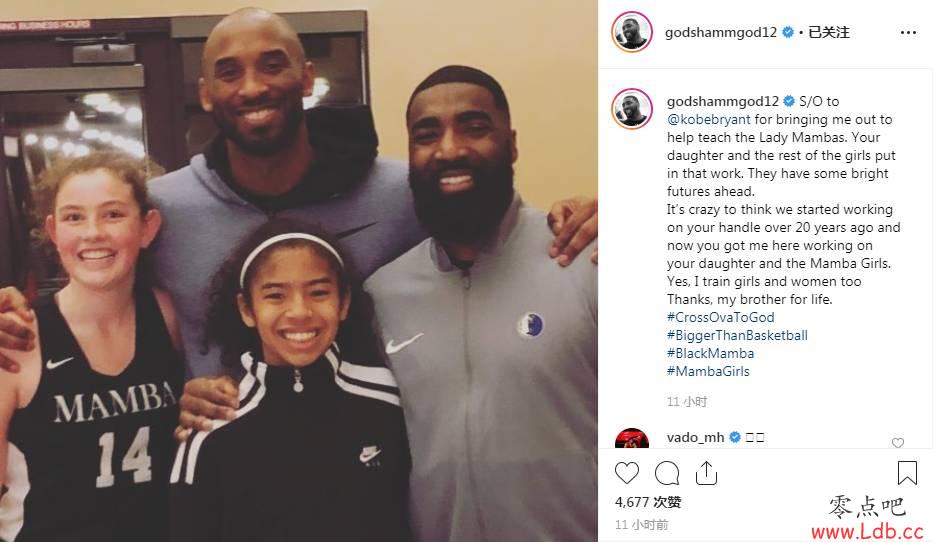Open the #CrossOvaToGod hashtag
Image resolution: width=933 pixels, height=542 pixels.
pyautogui.click(x=721, y=317)
